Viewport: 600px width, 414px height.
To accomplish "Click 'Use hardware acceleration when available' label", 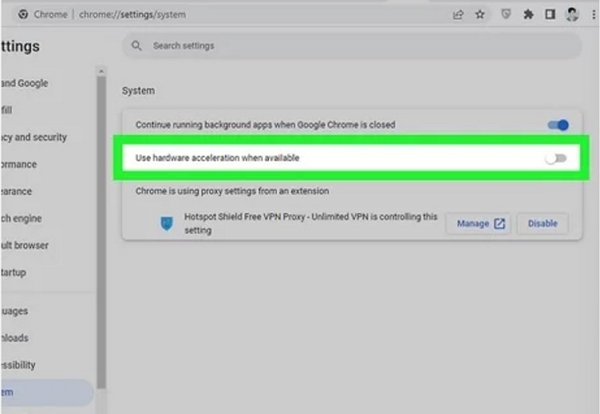I will tap(217, 158).
